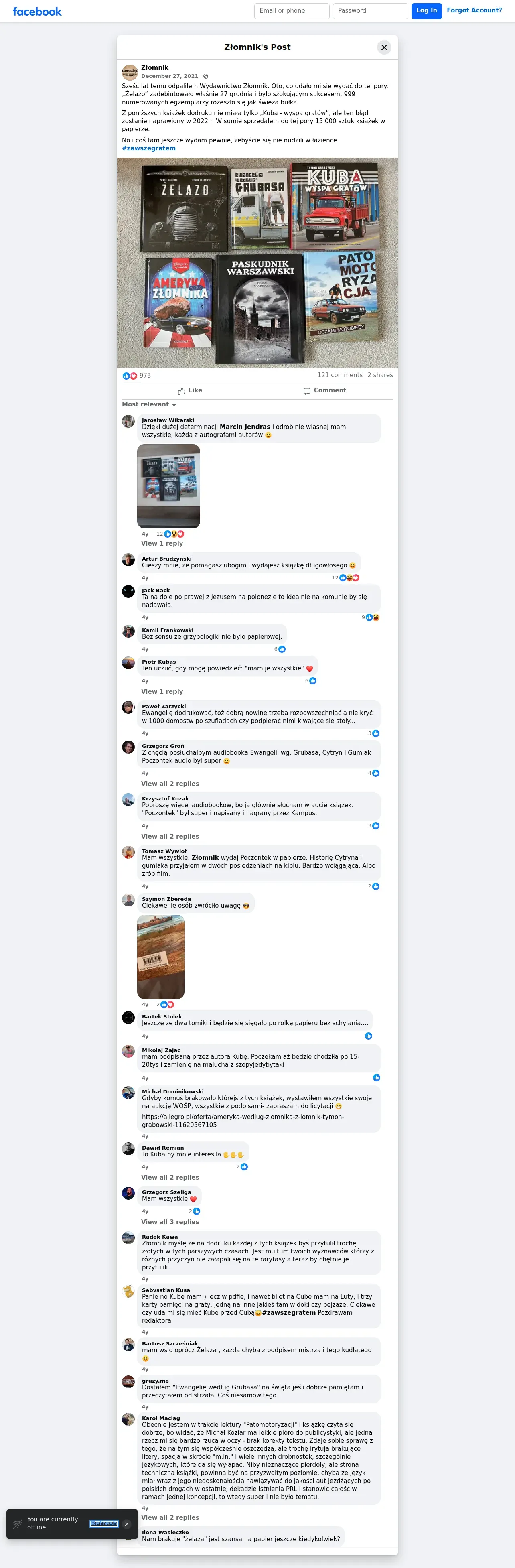Click the Facebook logo
Viewport: 515px width, 1568px height.
37,12
